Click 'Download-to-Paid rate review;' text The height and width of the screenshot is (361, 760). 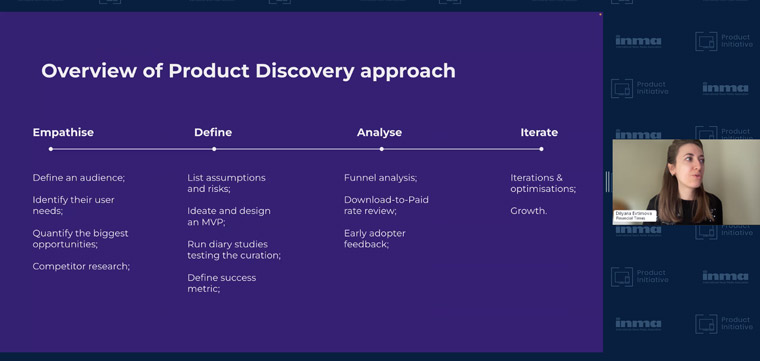coord(386,205)
